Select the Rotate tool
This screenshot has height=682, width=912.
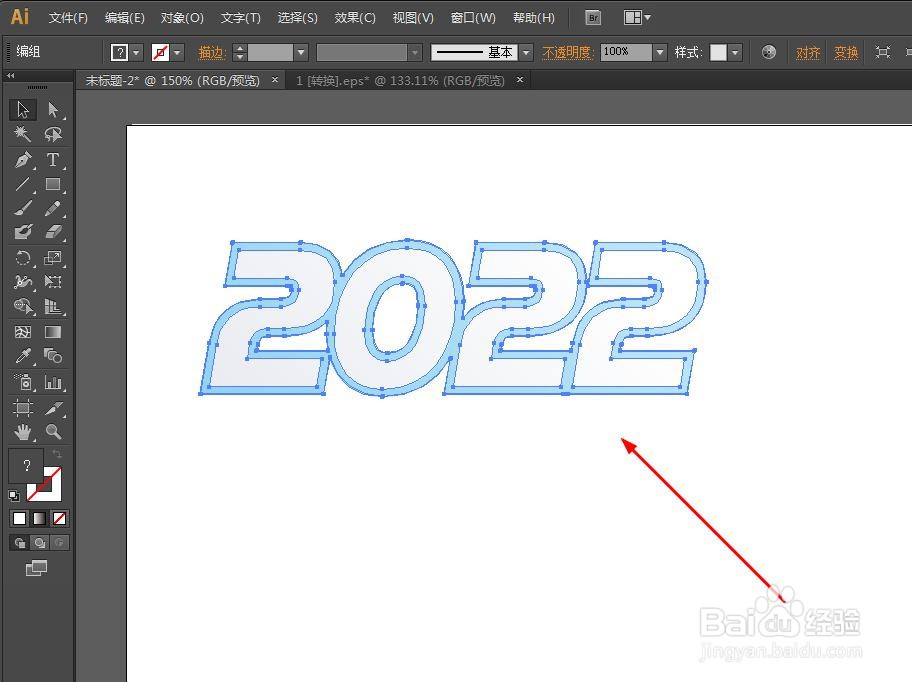tap(23, 258)
